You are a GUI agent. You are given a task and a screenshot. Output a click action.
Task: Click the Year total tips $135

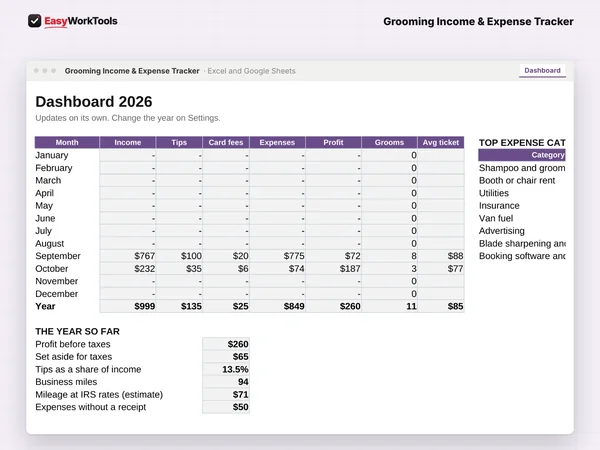[x=179, y=307]
